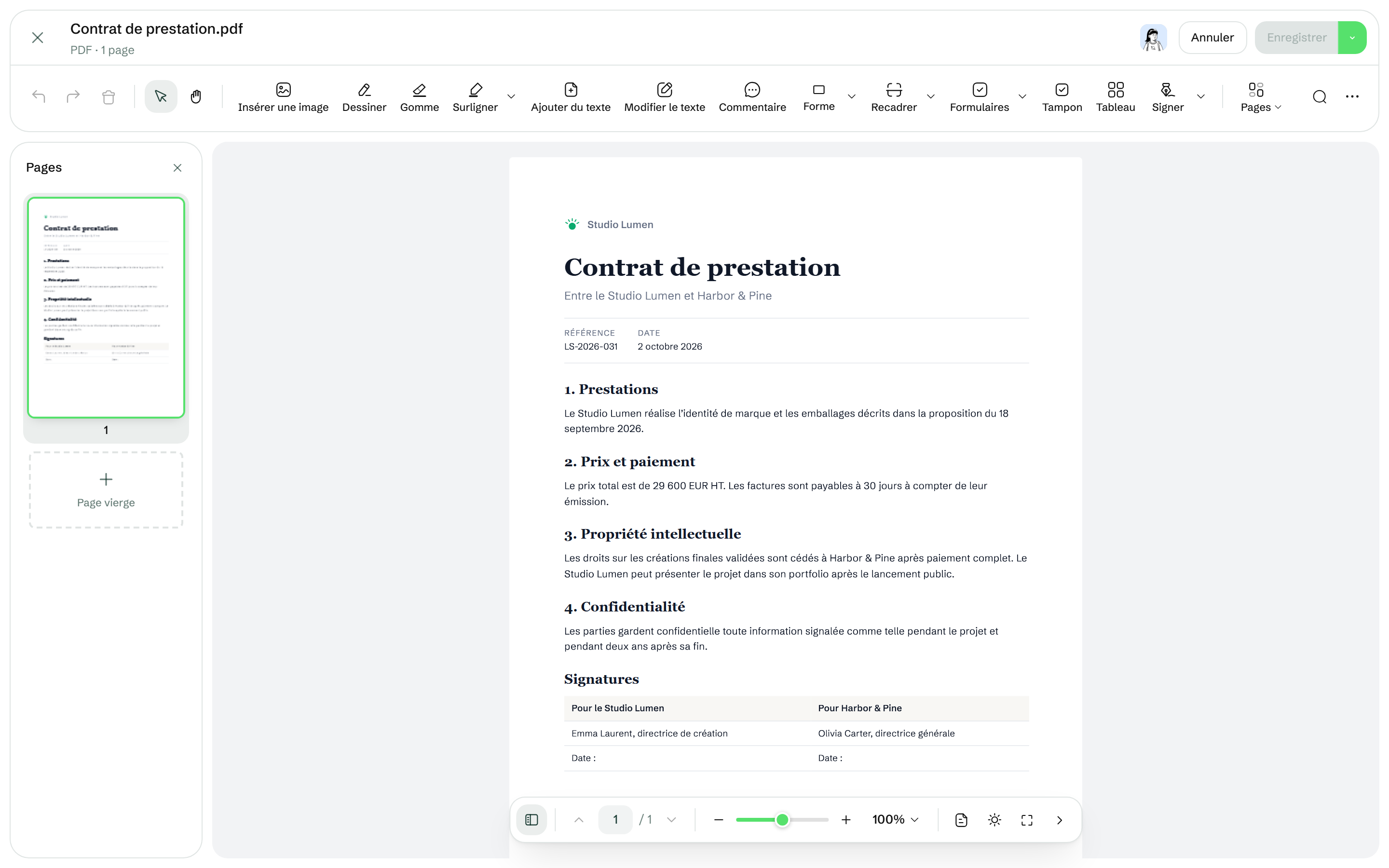Activate the hand pan tool
The width and height of the screenshot is (1389, 868).
coord(196,96)
